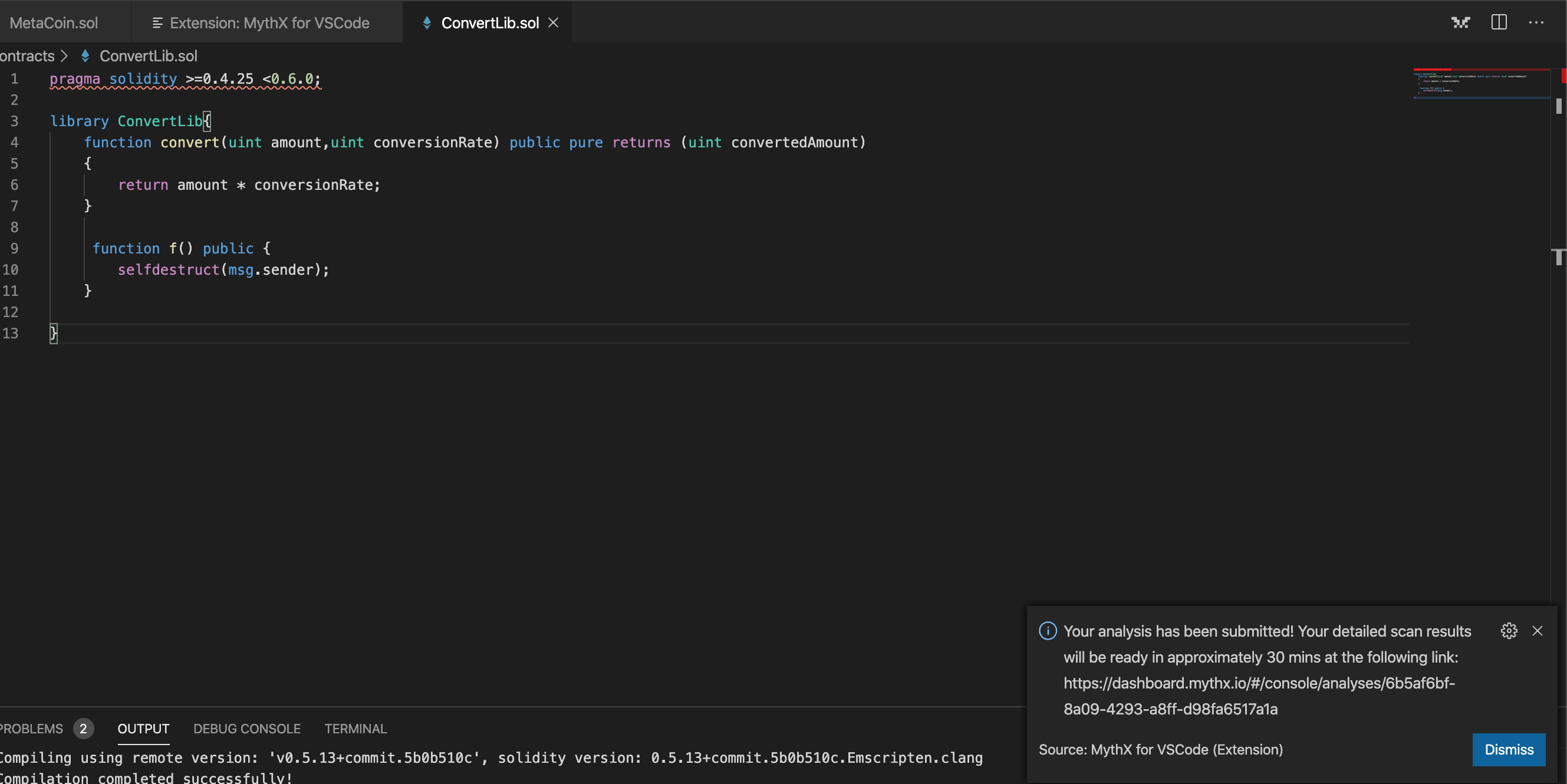Click the info icon in notification
The width and height of the screenshot is (1567, 784).
click(1048, 631)
